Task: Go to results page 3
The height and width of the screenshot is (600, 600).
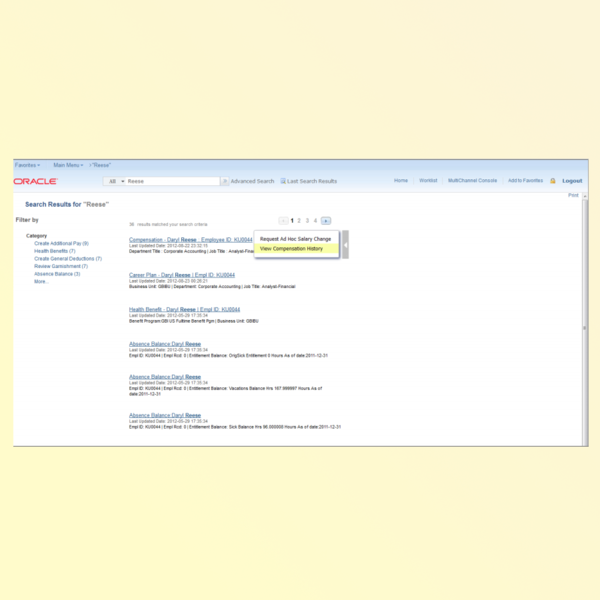Action: 307,220
